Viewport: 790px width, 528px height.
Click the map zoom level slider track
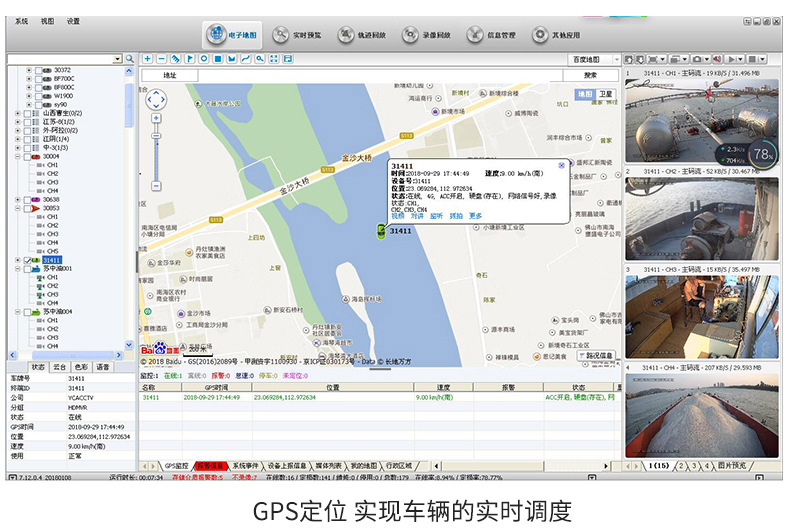pos(156,152)
